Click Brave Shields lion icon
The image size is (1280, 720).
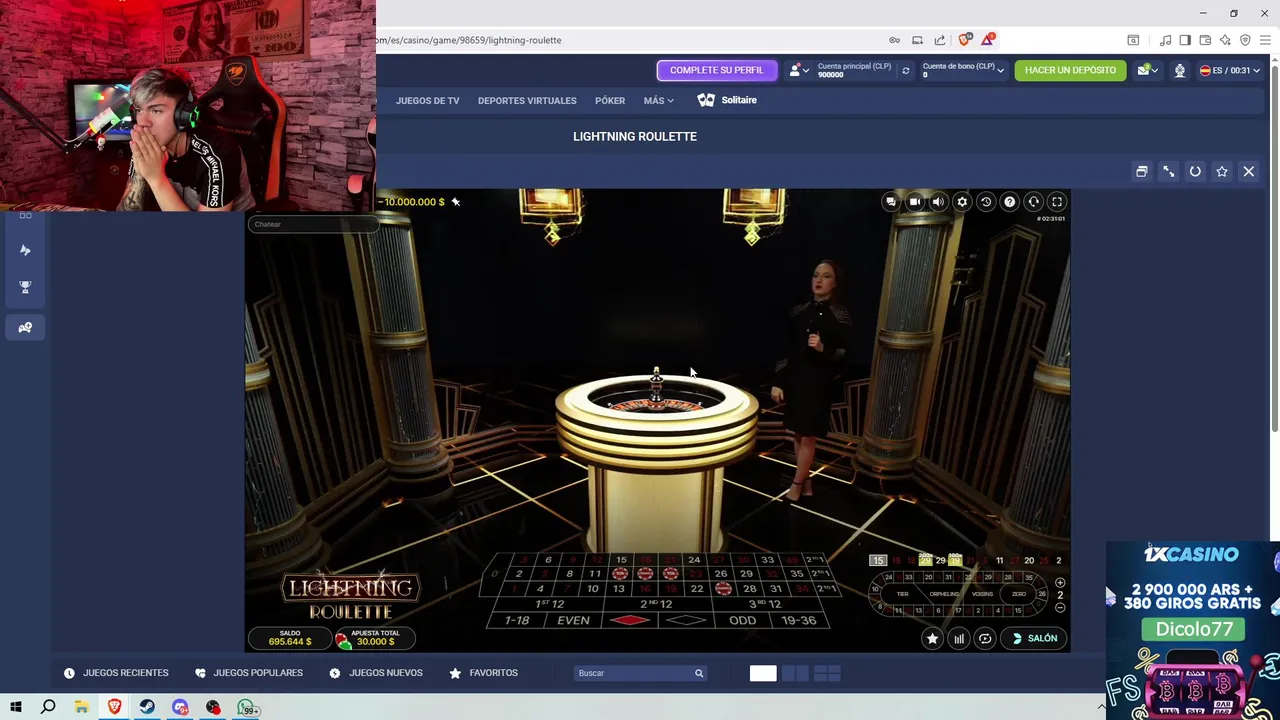(x=964, y=40)
